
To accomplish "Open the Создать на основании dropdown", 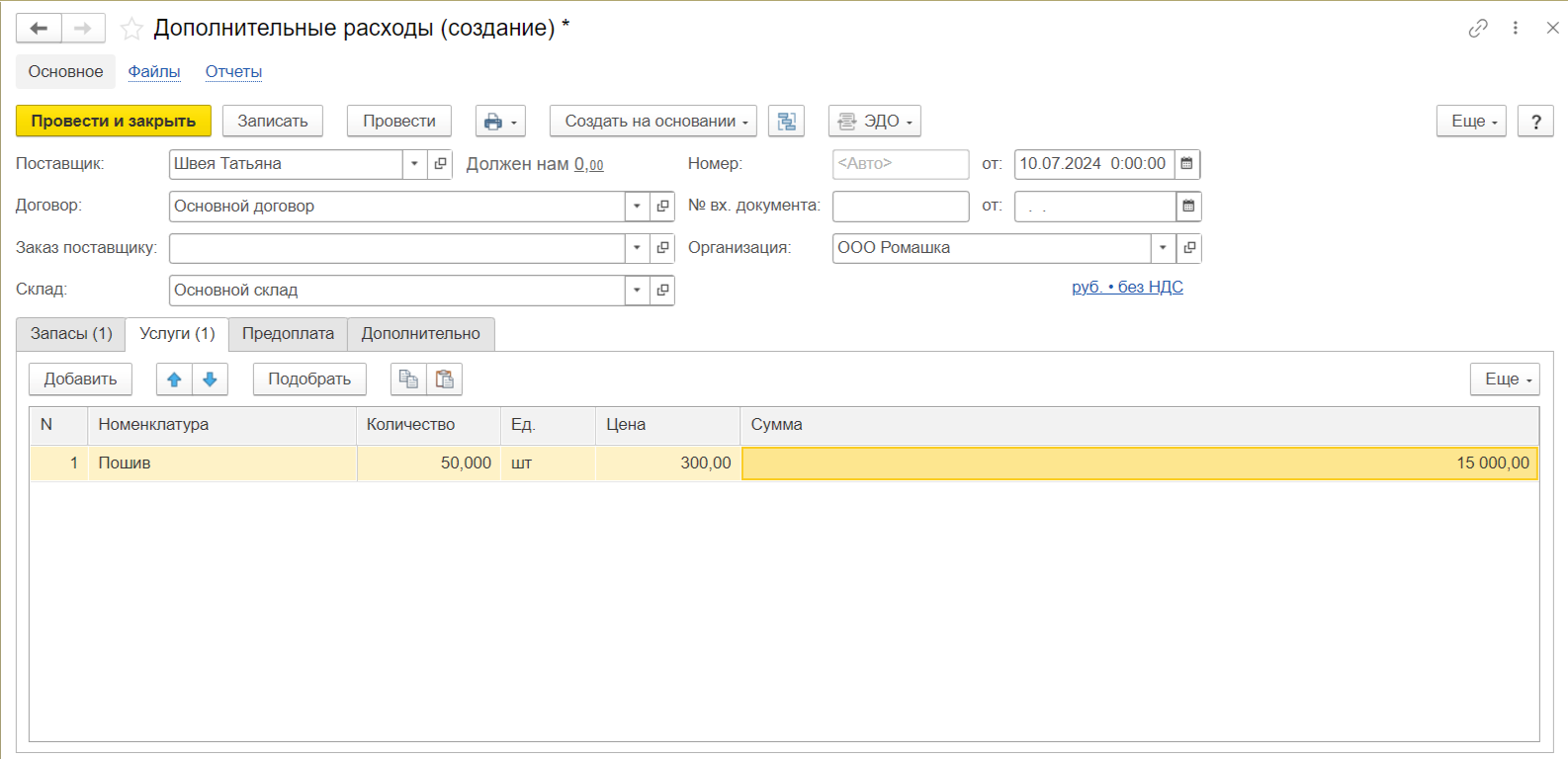I will click(653, 121).
